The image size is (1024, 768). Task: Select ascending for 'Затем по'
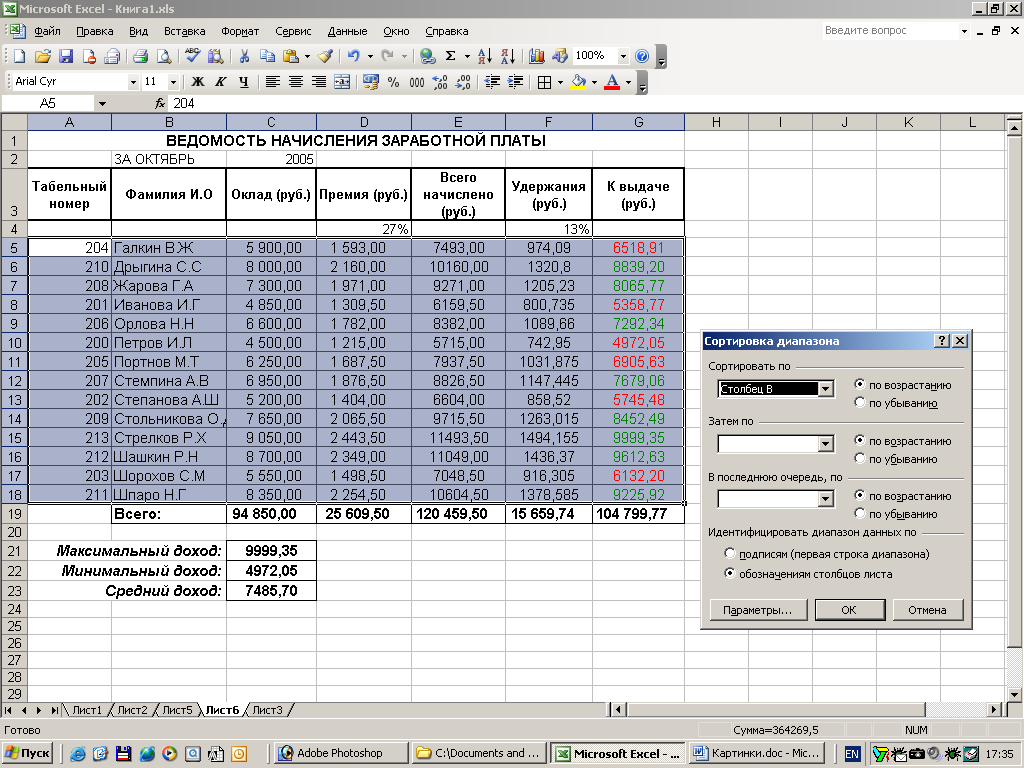[859, 441]
